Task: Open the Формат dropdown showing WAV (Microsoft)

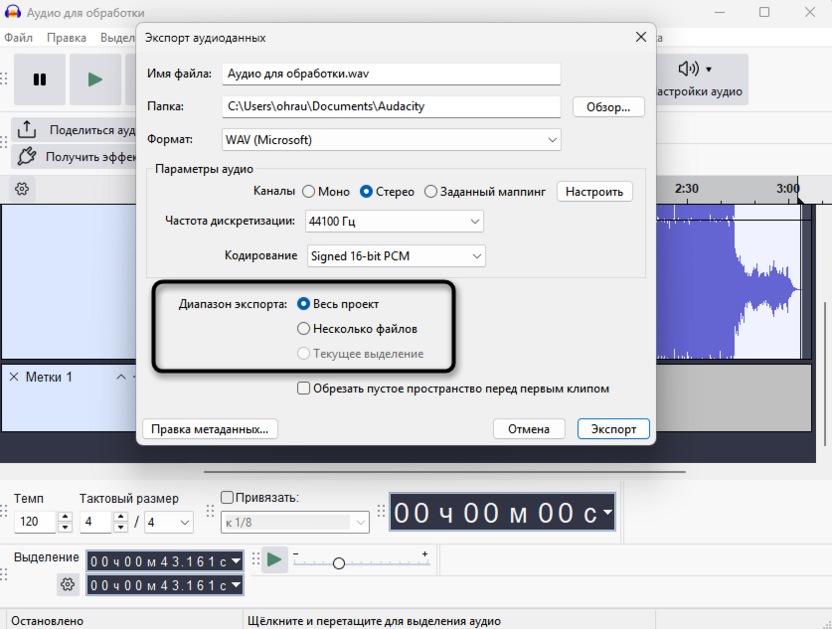Action: tap(390, 140)
